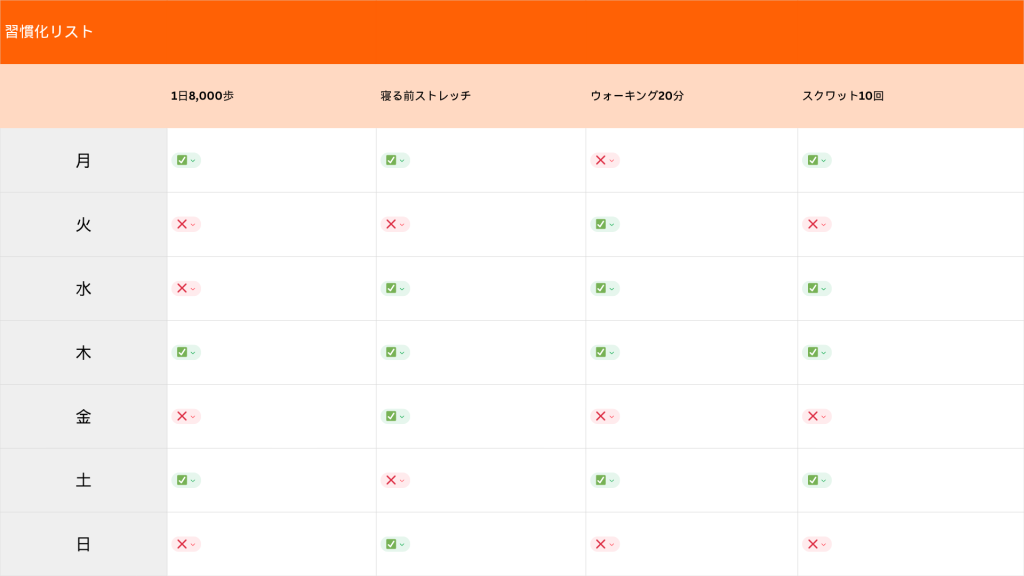This screenshot has width=1024, height=576.
Task: Click the red X icon for 金 1日8,000歩
Action: coord(181,416)
